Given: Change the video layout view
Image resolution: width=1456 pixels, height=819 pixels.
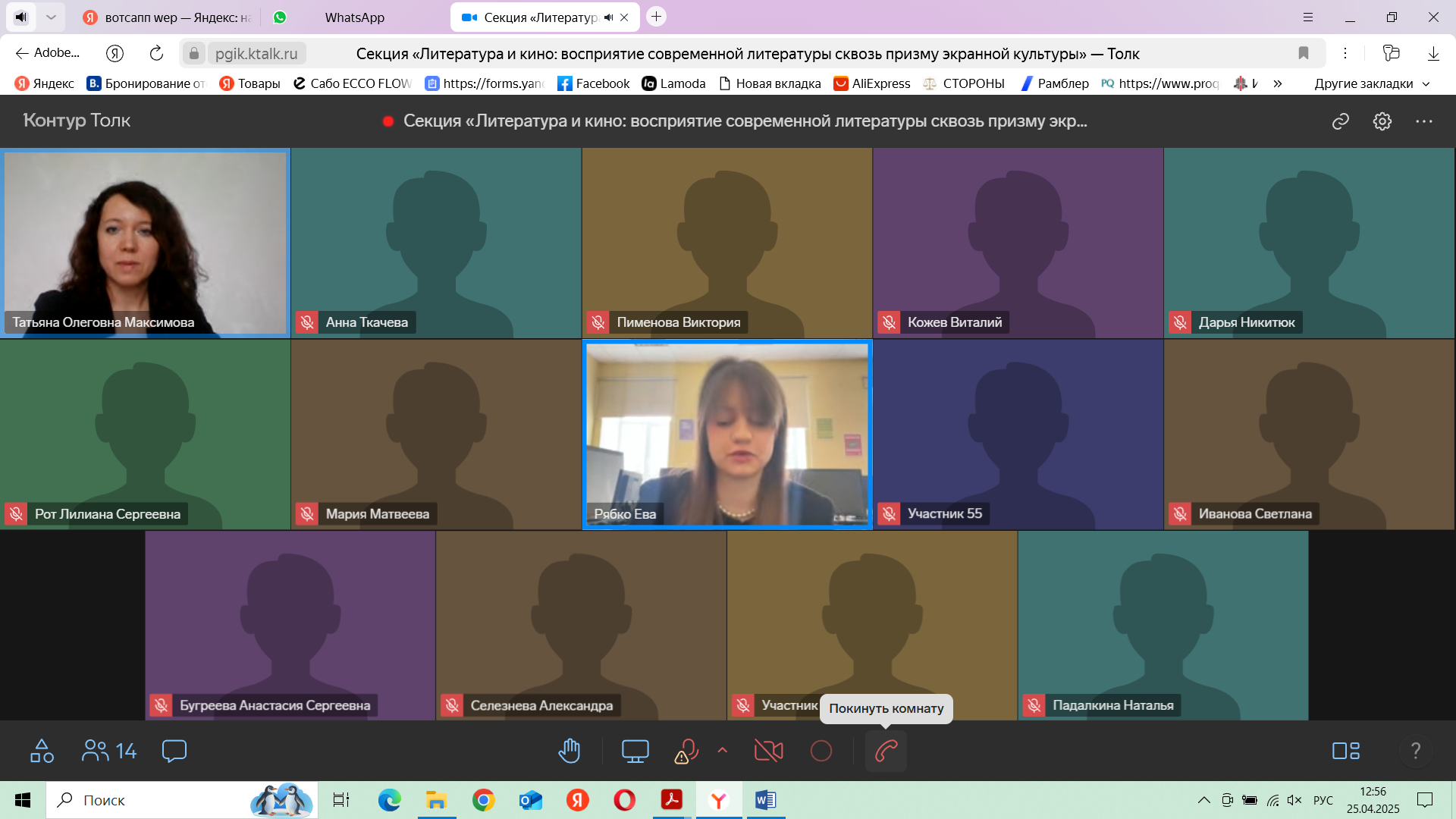Looking at the screenshot, I should [x=1346, y=751].
